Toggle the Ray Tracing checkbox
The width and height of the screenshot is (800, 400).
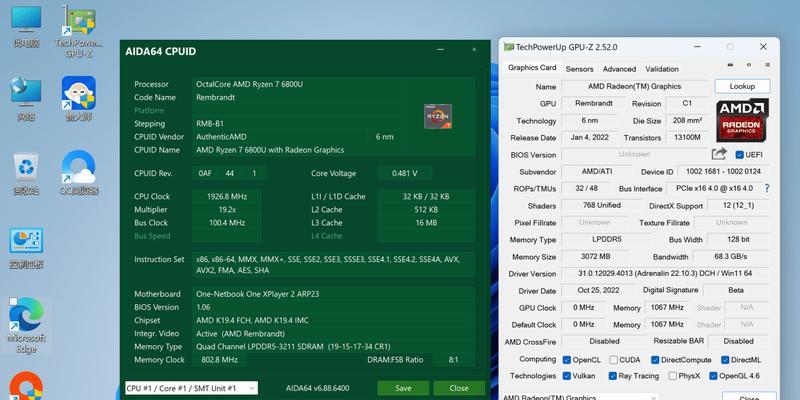point(613,376)
